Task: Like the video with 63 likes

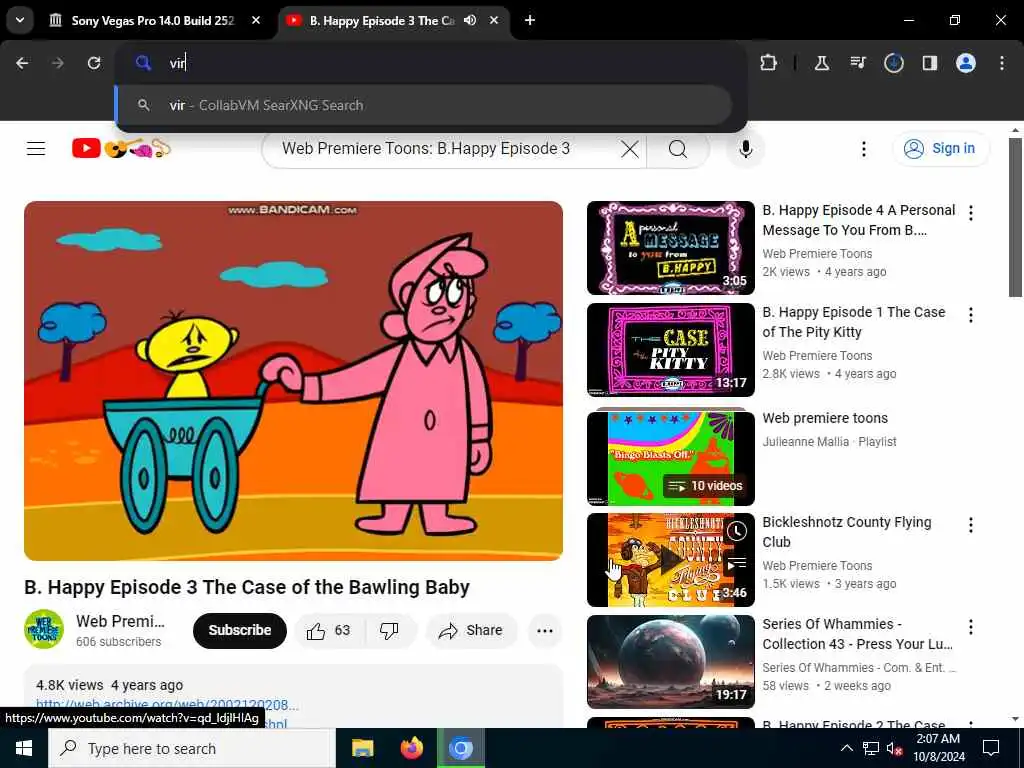Action: click(x=329, y=630)
